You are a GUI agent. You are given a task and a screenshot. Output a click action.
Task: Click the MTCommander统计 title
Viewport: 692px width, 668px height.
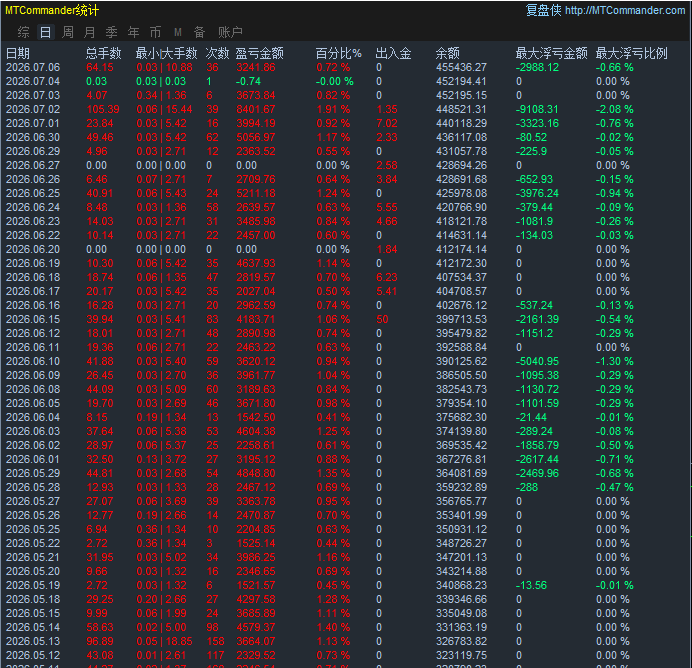click(52, 10)
